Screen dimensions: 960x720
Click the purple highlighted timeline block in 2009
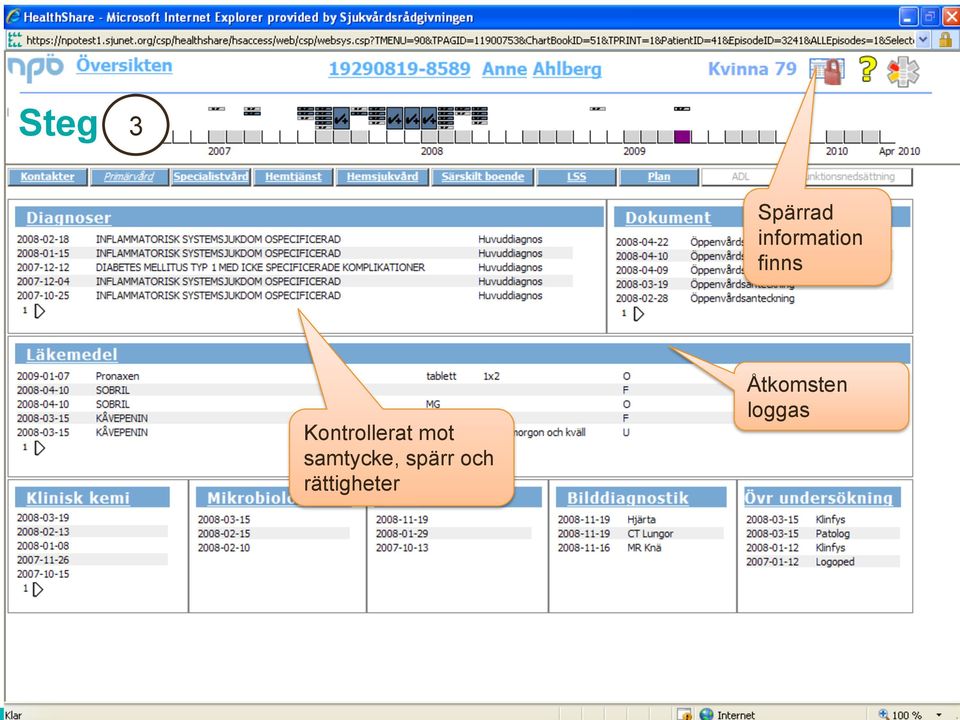(682, 137)
